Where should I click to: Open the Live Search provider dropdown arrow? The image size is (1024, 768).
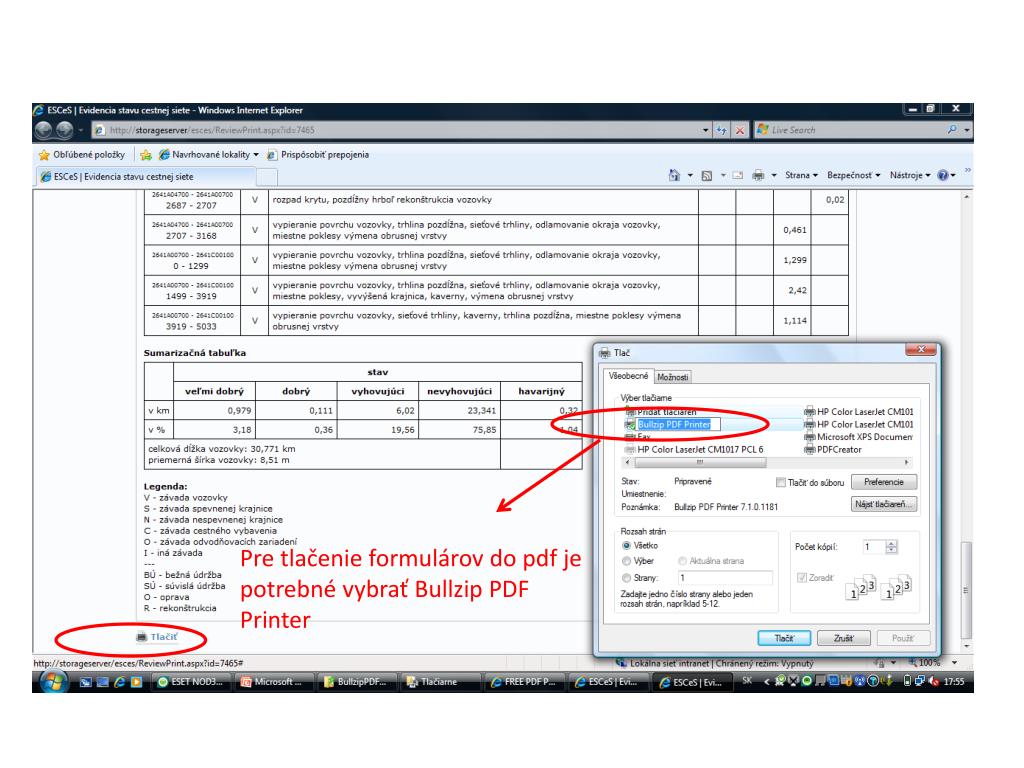[967, 130]
